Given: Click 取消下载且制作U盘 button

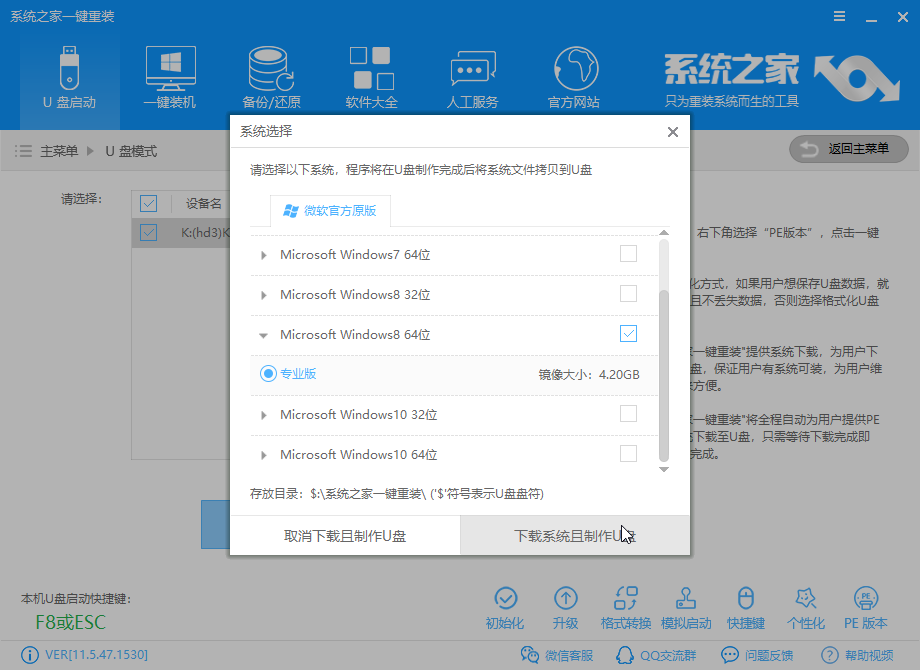Looking at the screenshot, I should coord(344,535).
